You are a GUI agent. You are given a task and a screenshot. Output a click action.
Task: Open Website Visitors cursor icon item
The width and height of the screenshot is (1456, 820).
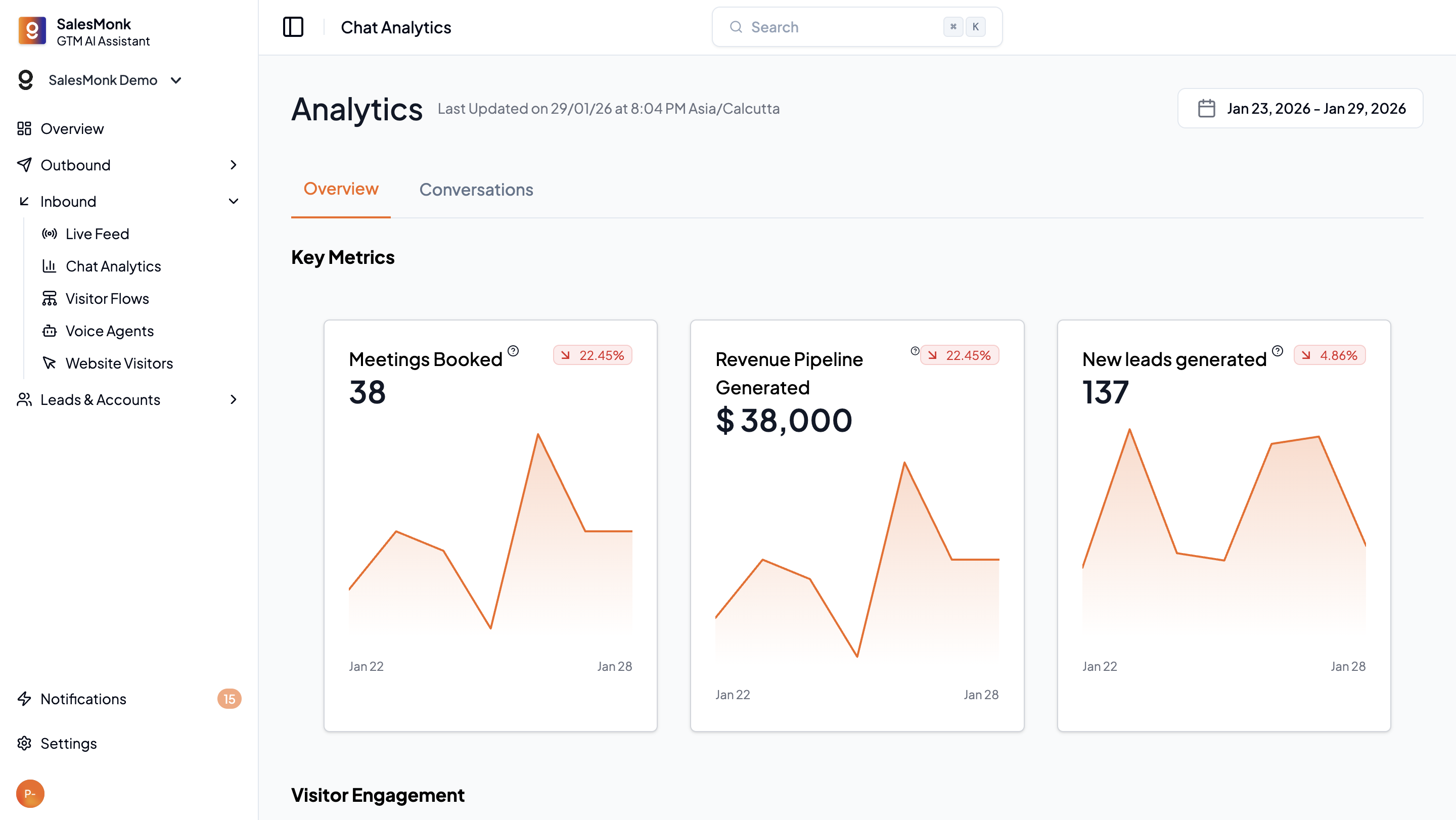(49, 363)
